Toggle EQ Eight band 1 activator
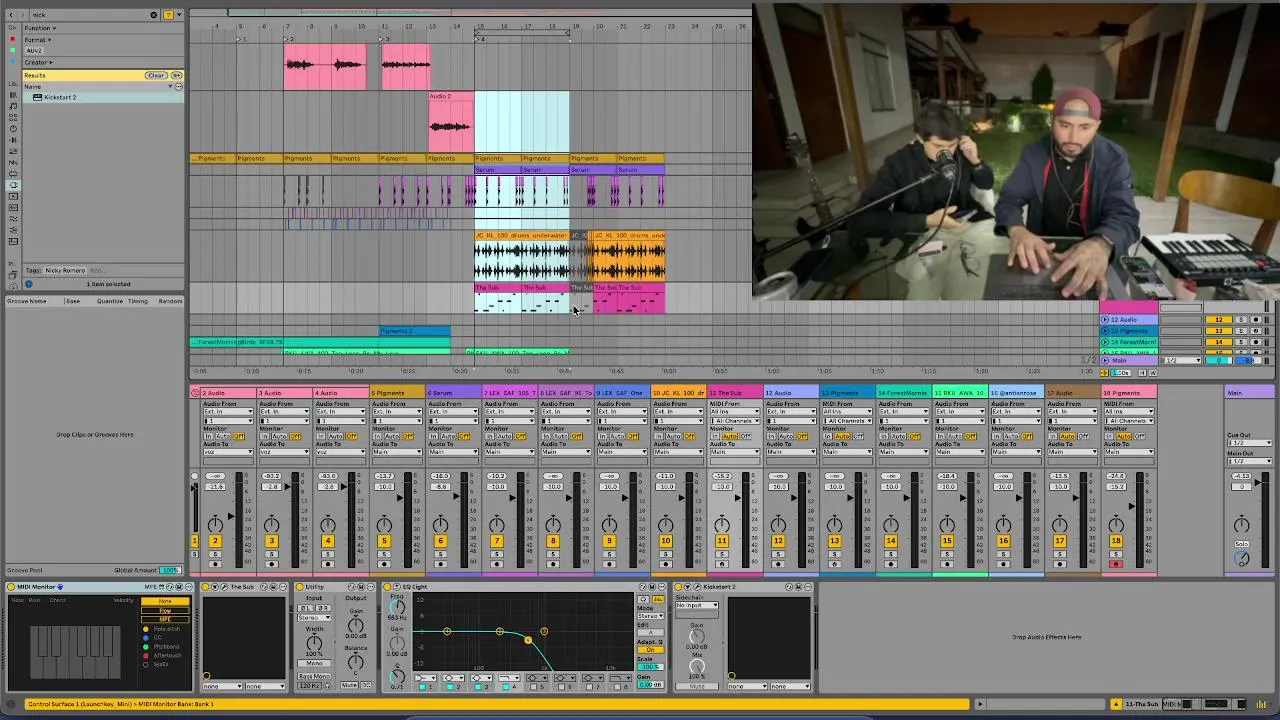The width and height of the screenshot is (1280, 720). pyautogui.click(x=423, y=687)
